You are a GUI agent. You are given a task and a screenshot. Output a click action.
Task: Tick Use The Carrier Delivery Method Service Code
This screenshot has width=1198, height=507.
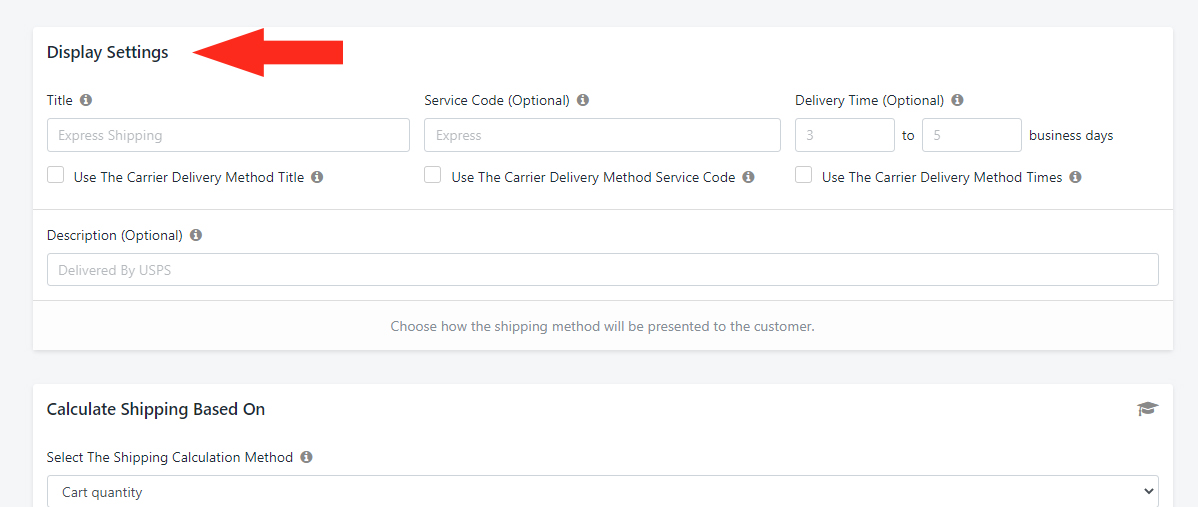(x=433, y=175)
